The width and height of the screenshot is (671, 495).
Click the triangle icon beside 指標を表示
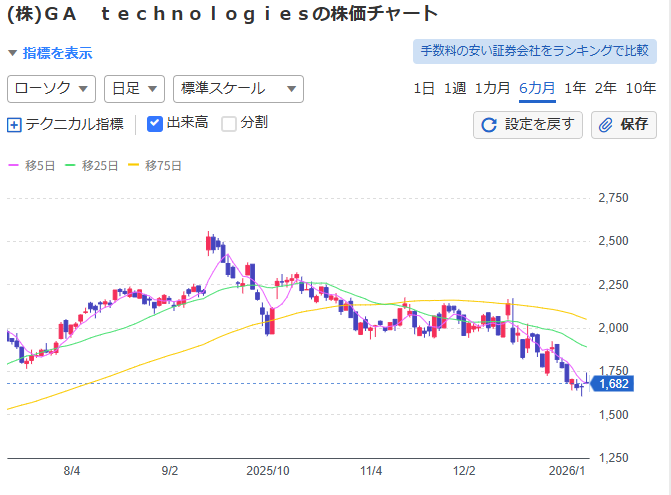(12, 53)
